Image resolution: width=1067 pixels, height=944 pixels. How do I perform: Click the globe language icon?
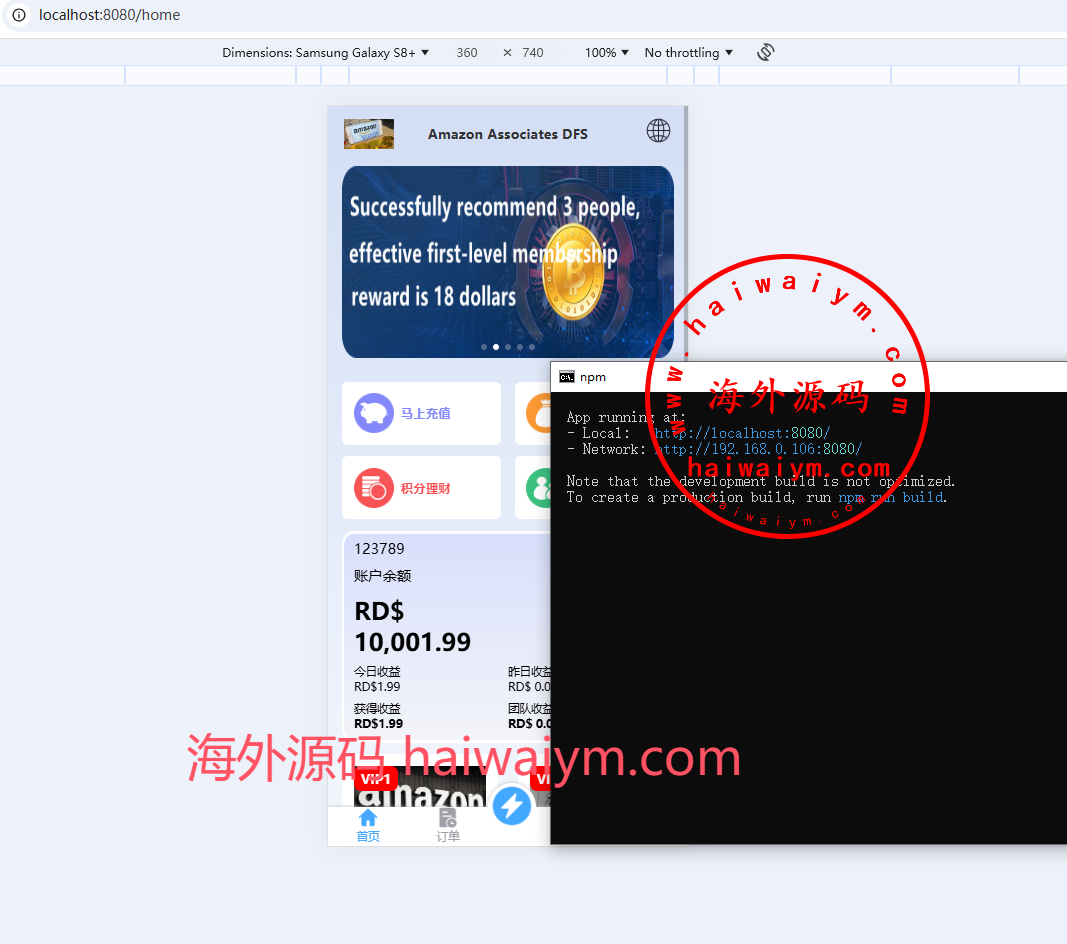point(658,131)
